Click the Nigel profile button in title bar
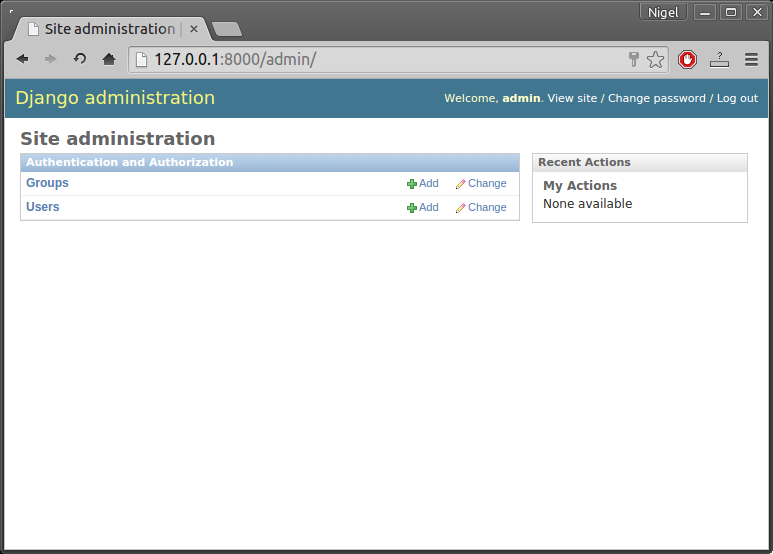This screenshot has width=773, height=554. tap(663, 12)
